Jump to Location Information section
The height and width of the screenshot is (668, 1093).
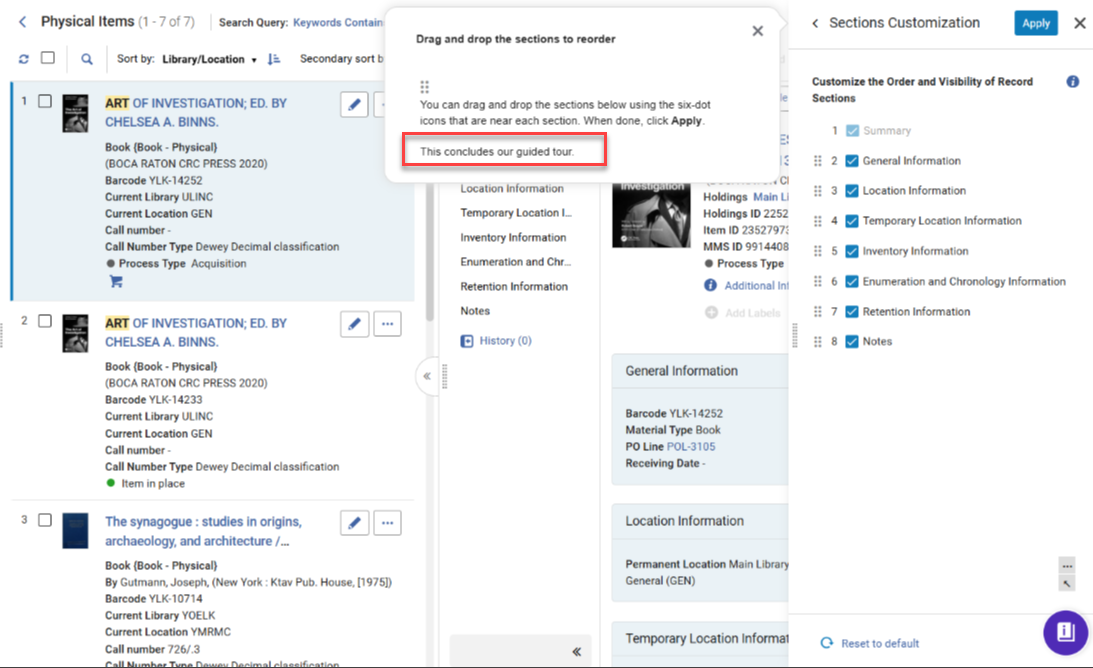pyautogui.click(x=512, y=188)
